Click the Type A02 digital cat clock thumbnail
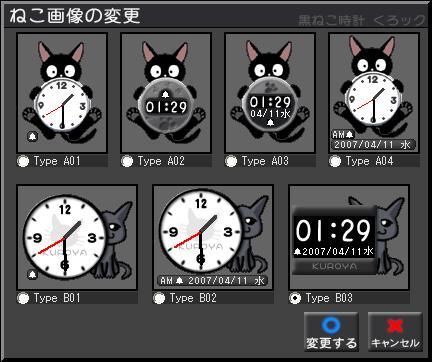The height and width of the screenshot is (362, 432). 166,93
